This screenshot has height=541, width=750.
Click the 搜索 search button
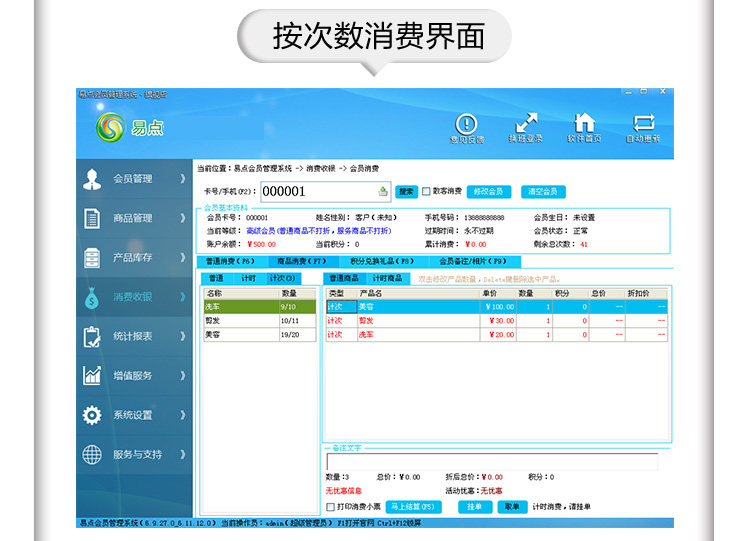click(406, 192)
